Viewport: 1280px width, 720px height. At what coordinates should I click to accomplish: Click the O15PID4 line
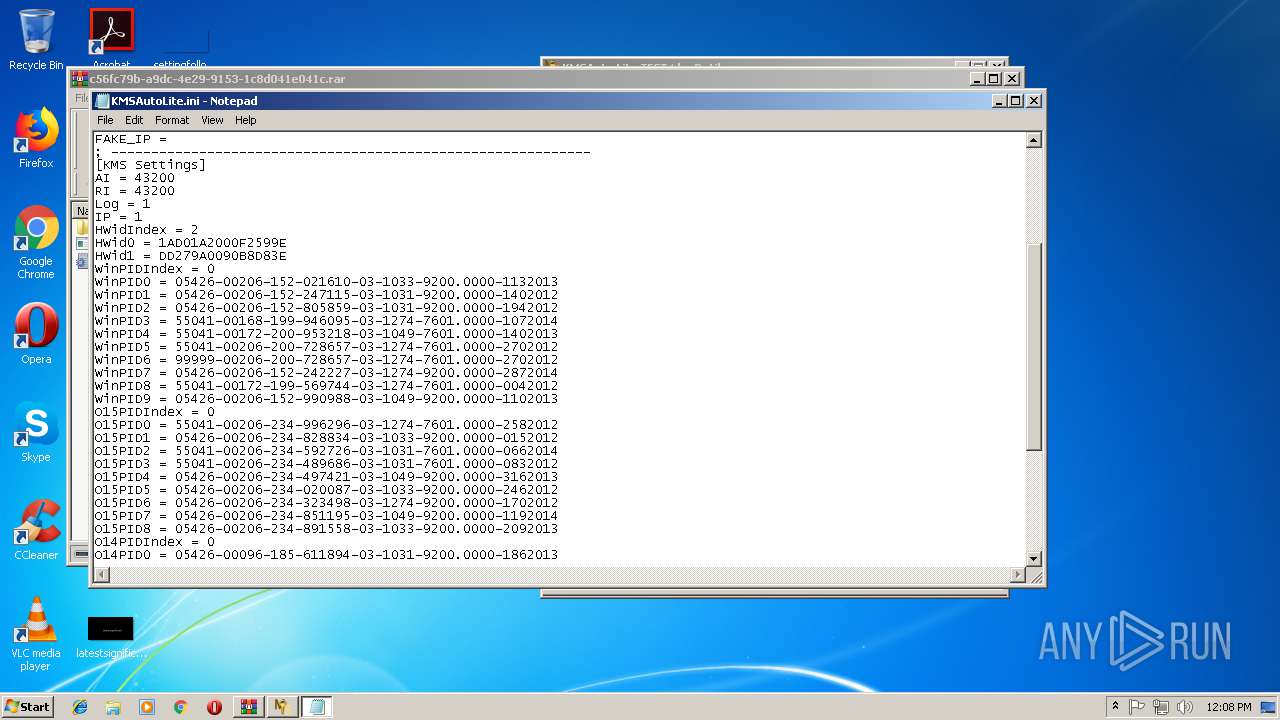tap(327, 477)
